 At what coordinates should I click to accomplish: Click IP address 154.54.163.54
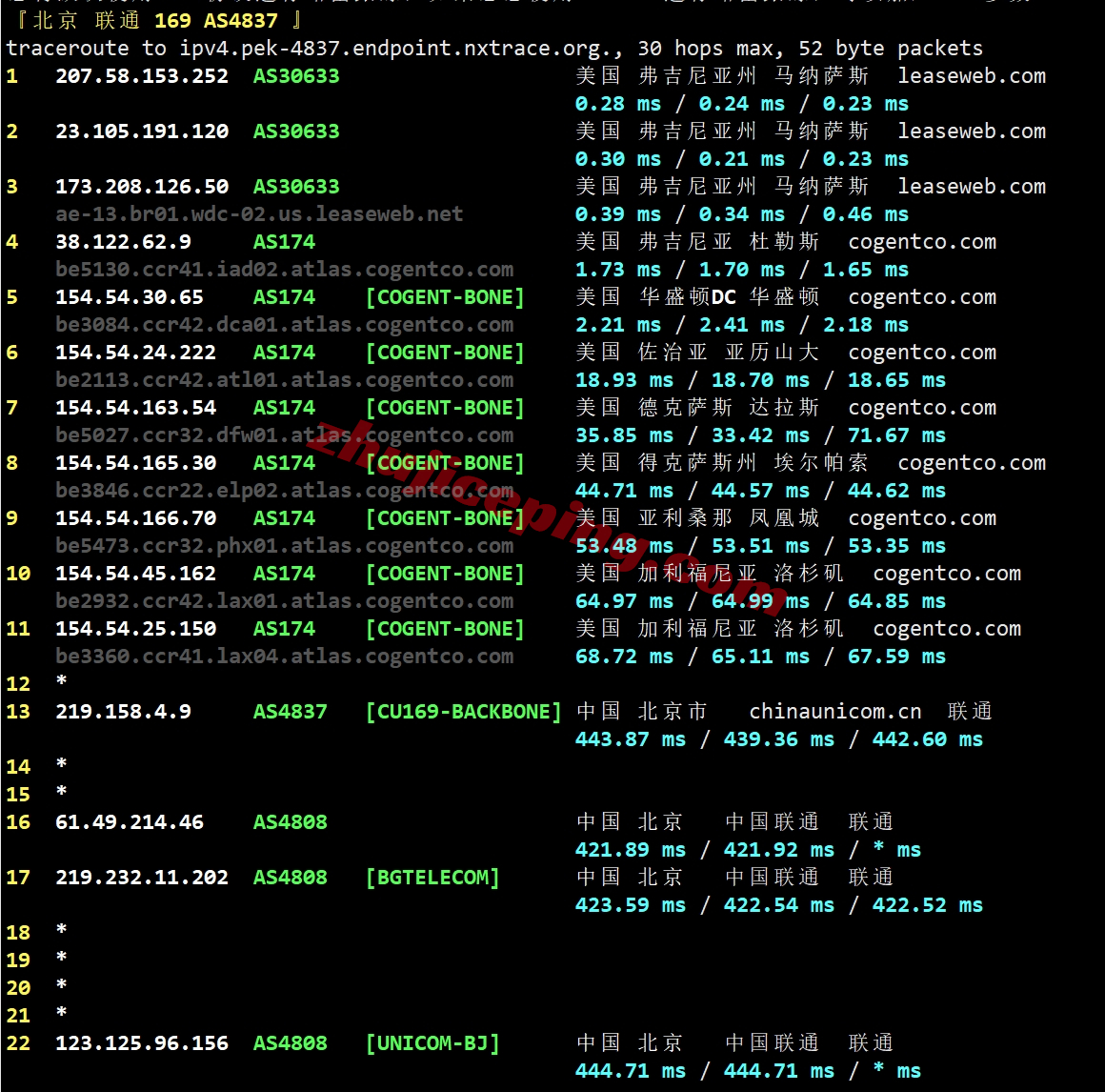tap(135, 408)
